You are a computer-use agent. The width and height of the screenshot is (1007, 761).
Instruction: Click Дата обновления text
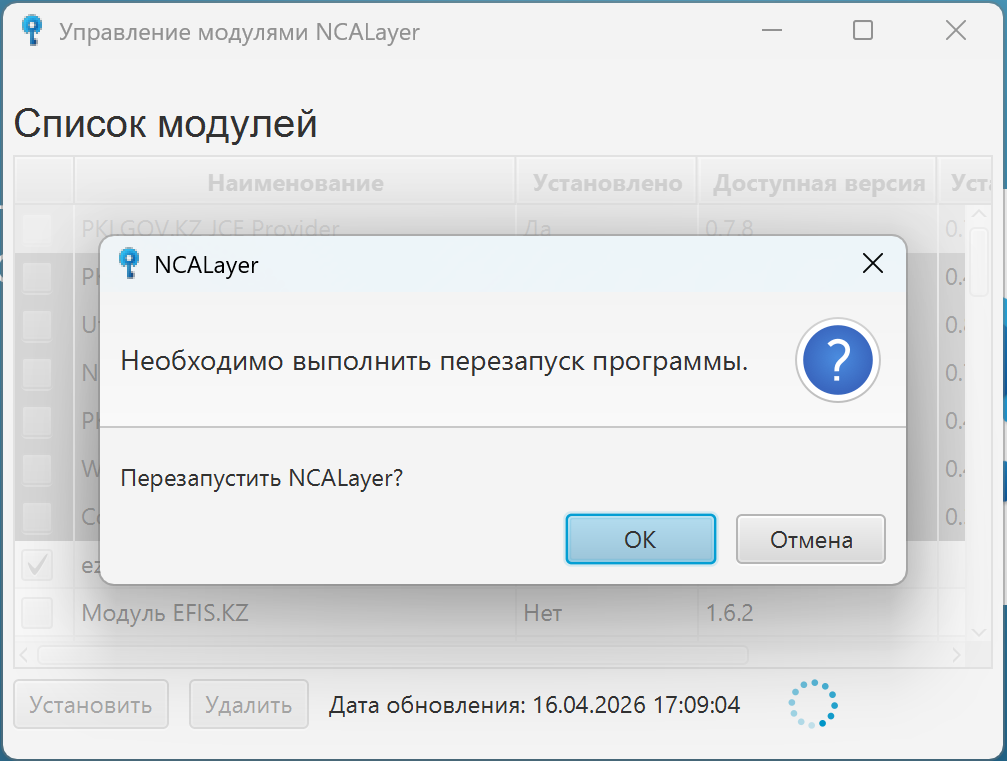click(x=534, y=705)
